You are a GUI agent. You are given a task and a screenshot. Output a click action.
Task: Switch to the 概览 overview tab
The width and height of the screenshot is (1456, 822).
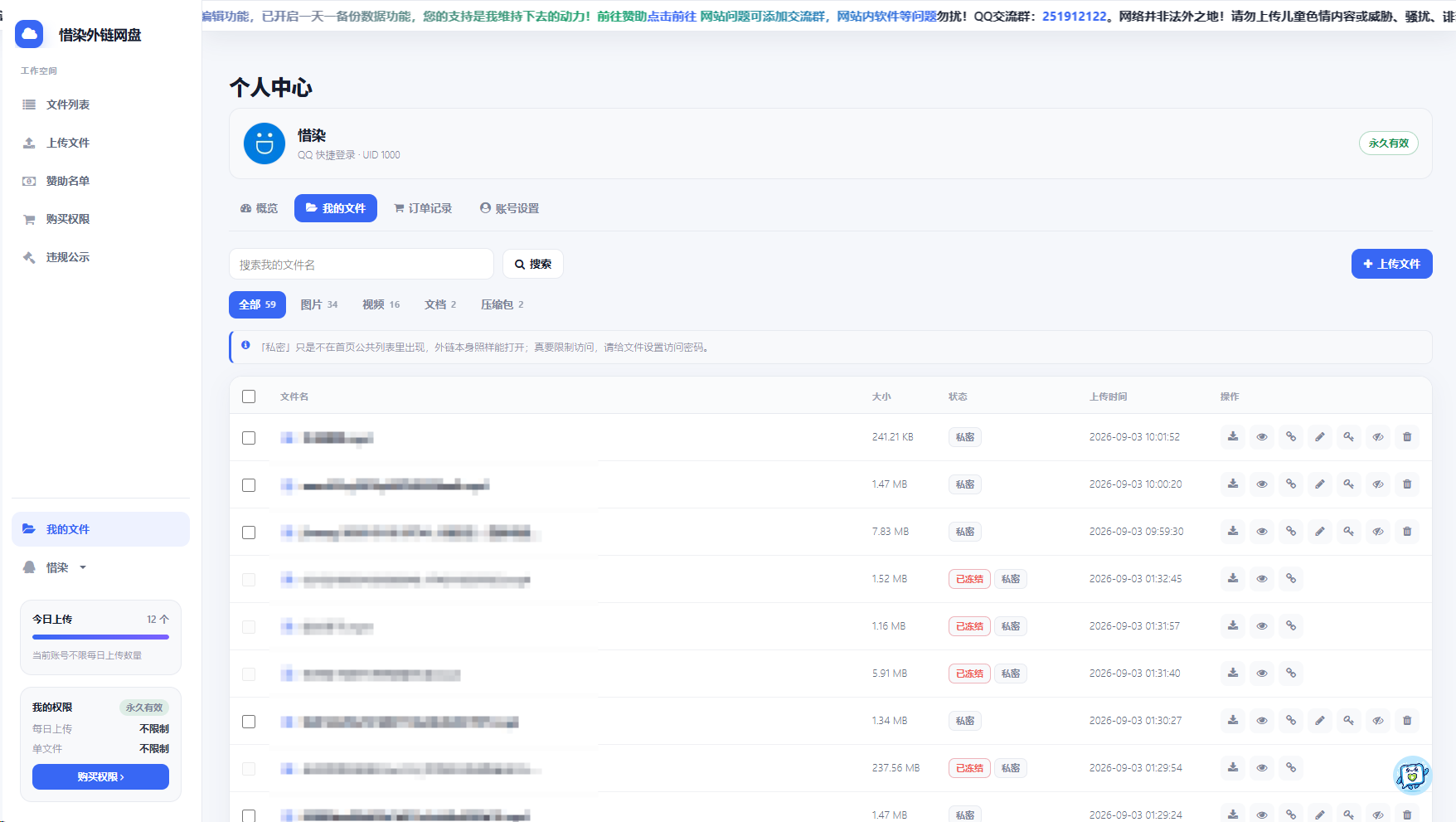point(259,208)
